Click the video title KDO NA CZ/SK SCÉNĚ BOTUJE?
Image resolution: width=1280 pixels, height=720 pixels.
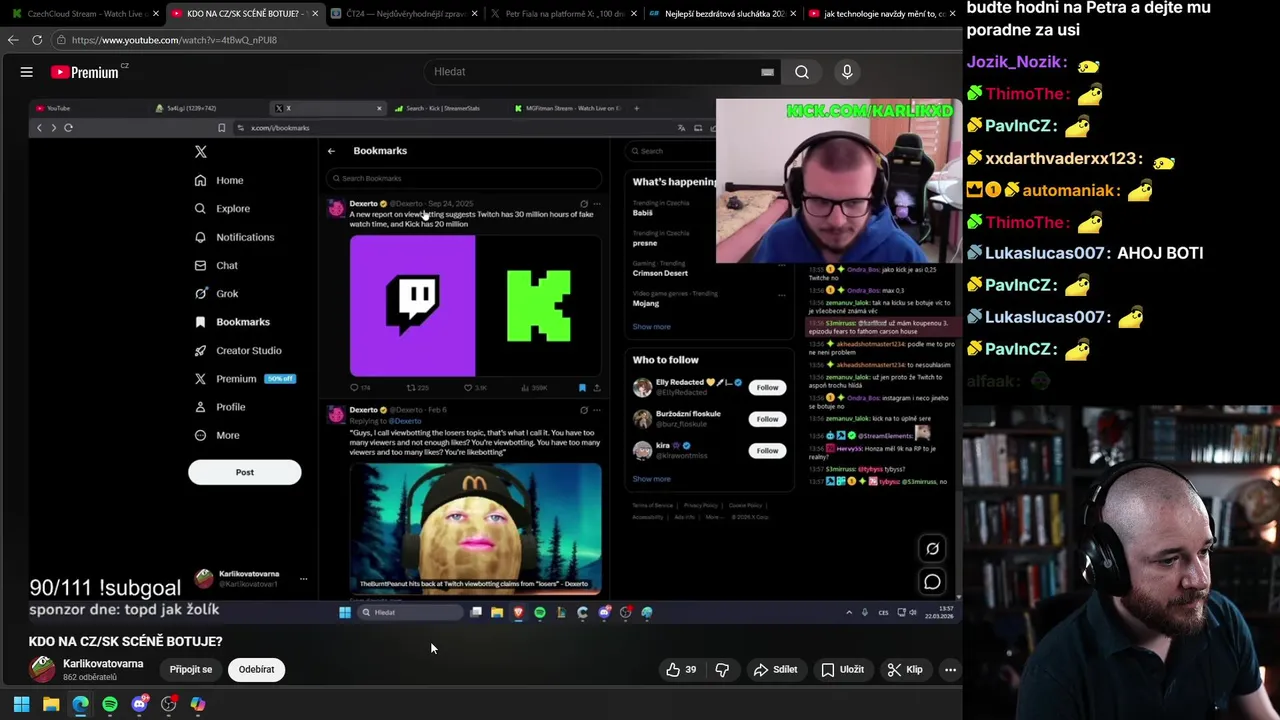(126, 641)
